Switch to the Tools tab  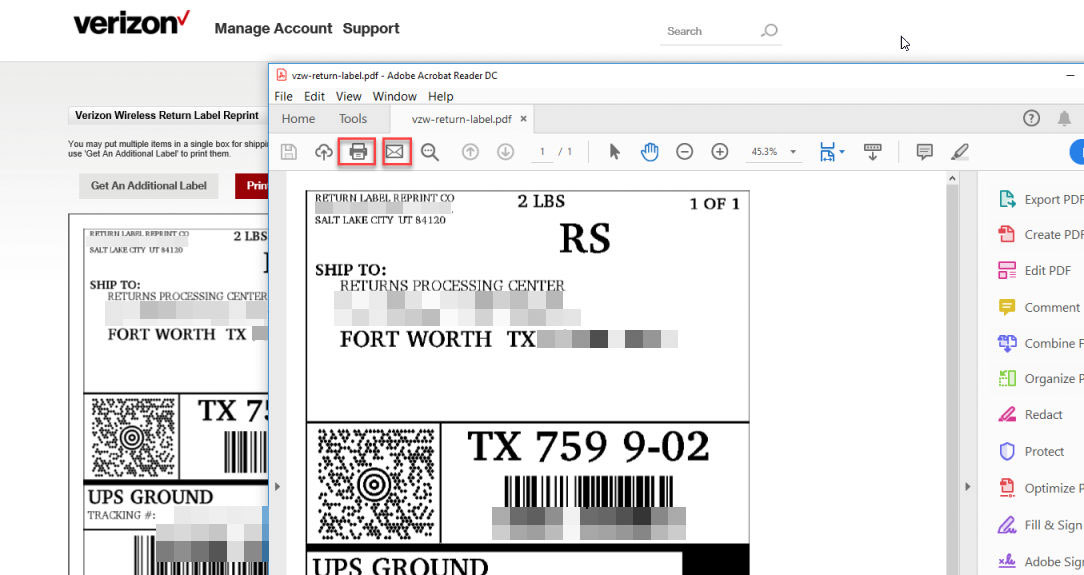coord(353,119)
